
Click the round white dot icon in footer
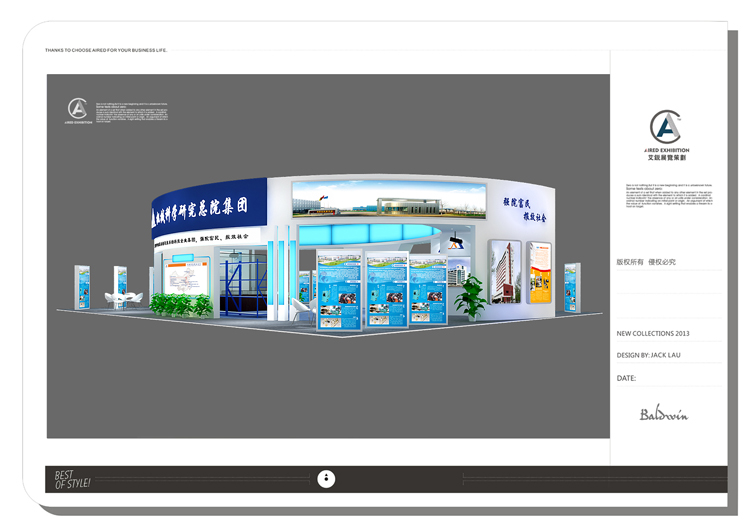click(326, 479)
